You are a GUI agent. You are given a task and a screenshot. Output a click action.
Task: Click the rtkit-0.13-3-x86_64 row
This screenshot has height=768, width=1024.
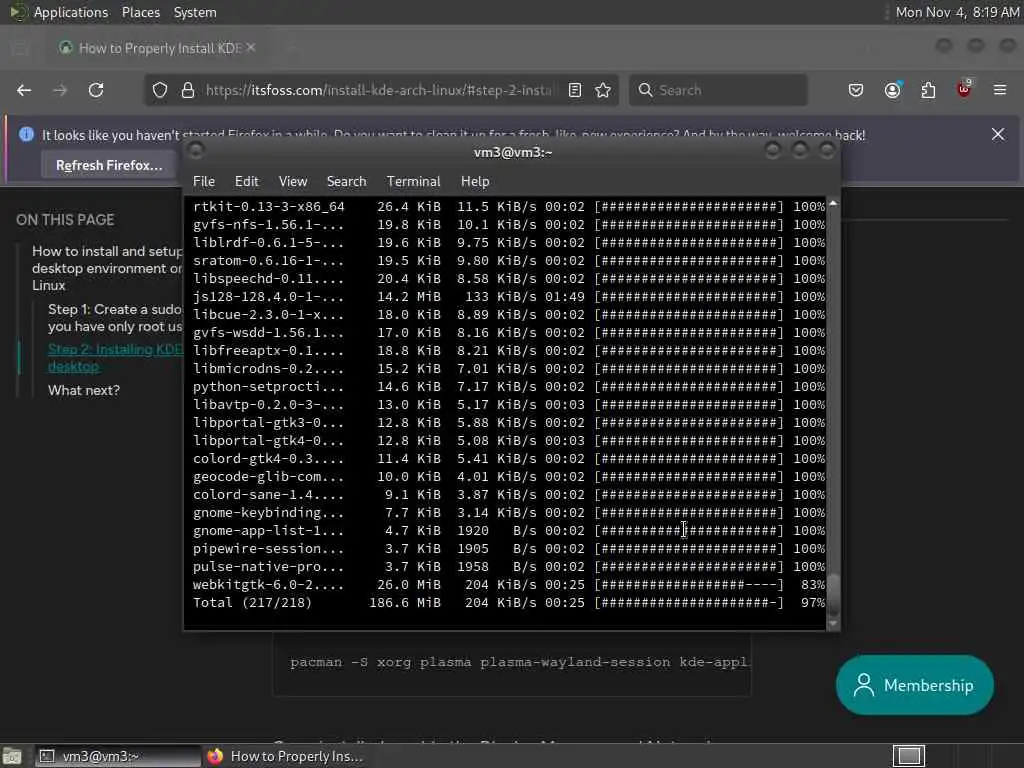tap(508, 206)
